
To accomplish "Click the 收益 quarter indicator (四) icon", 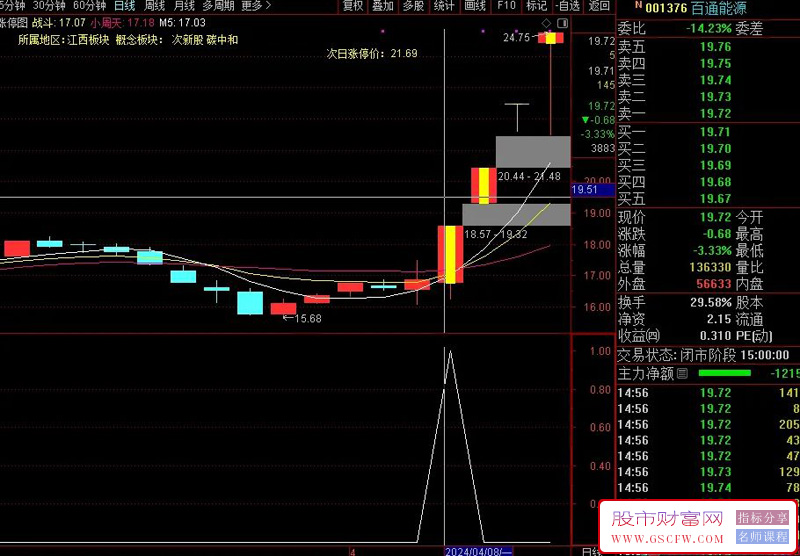I will [654, 336].
